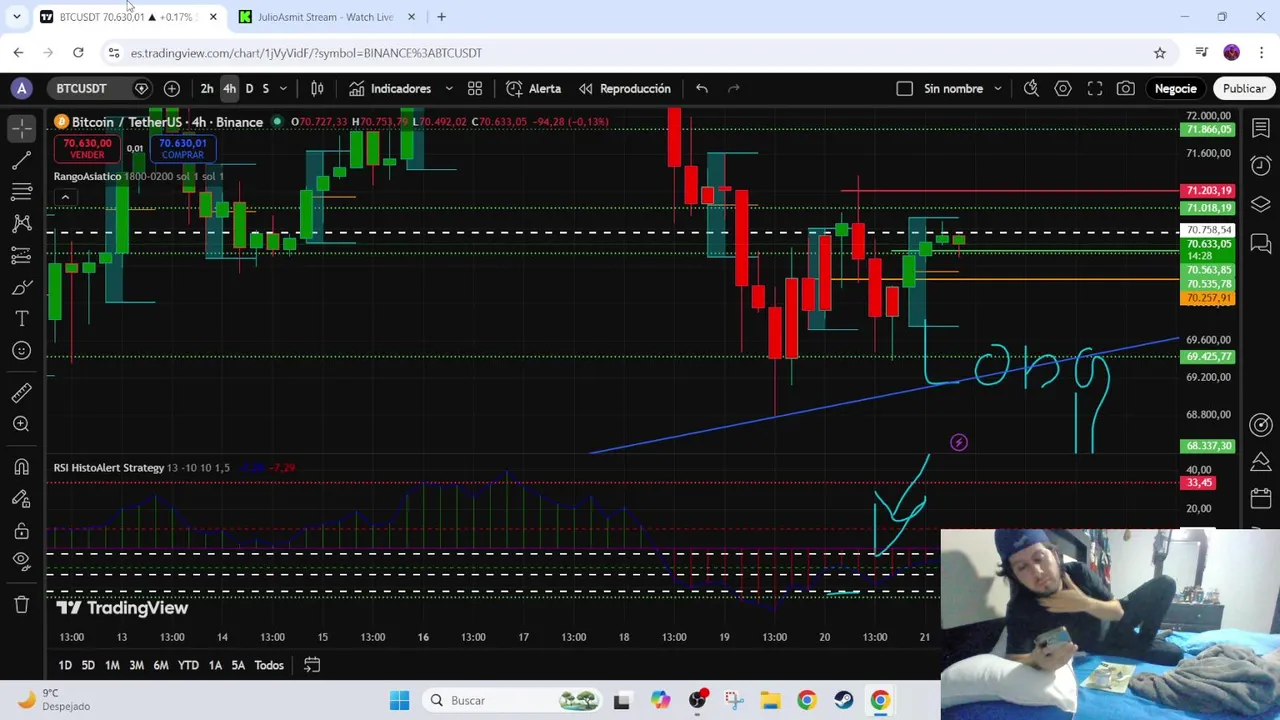The image size is (1280, 720).
Task: Switch to the S weekly timeframe
Action: (265, 89)
